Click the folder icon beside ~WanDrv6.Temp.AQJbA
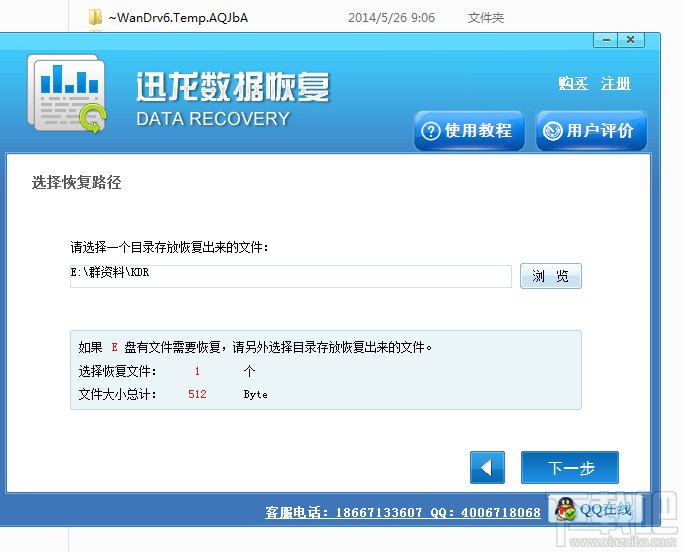Viewport: 685px width, 552px height. [x=95, y=17]
